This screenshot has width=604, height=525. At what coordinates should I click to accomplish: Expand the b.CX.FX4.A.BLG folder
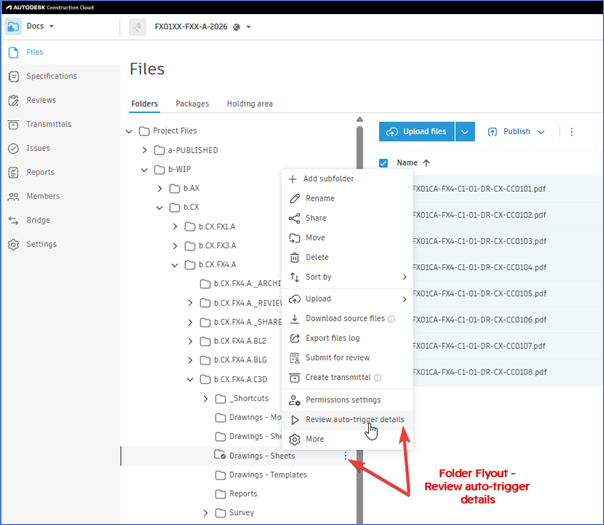(190, 360)
